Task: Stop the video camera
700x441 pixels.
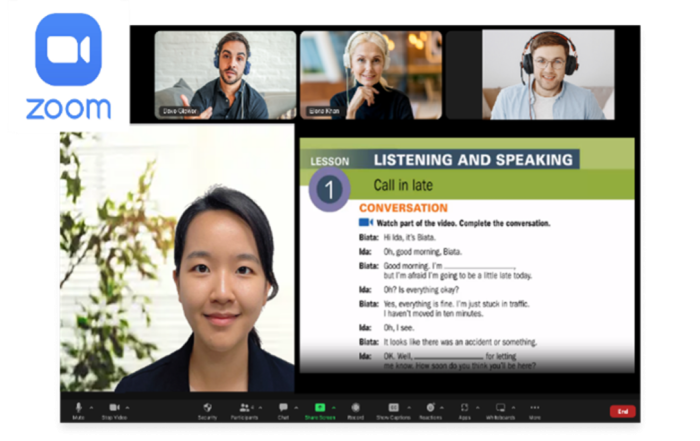Action: [x=114, y=411]
